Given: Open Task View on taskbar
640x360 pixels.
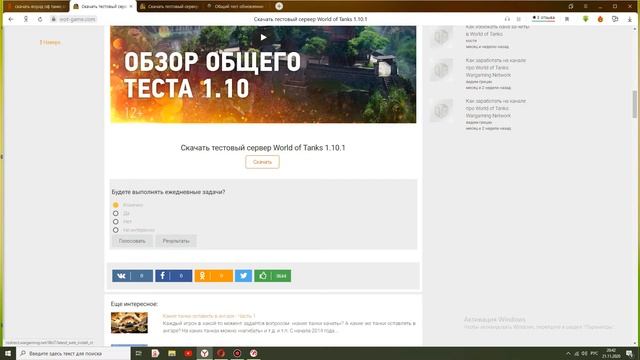Looking at the screenshot, I should [x=139, y=353].
